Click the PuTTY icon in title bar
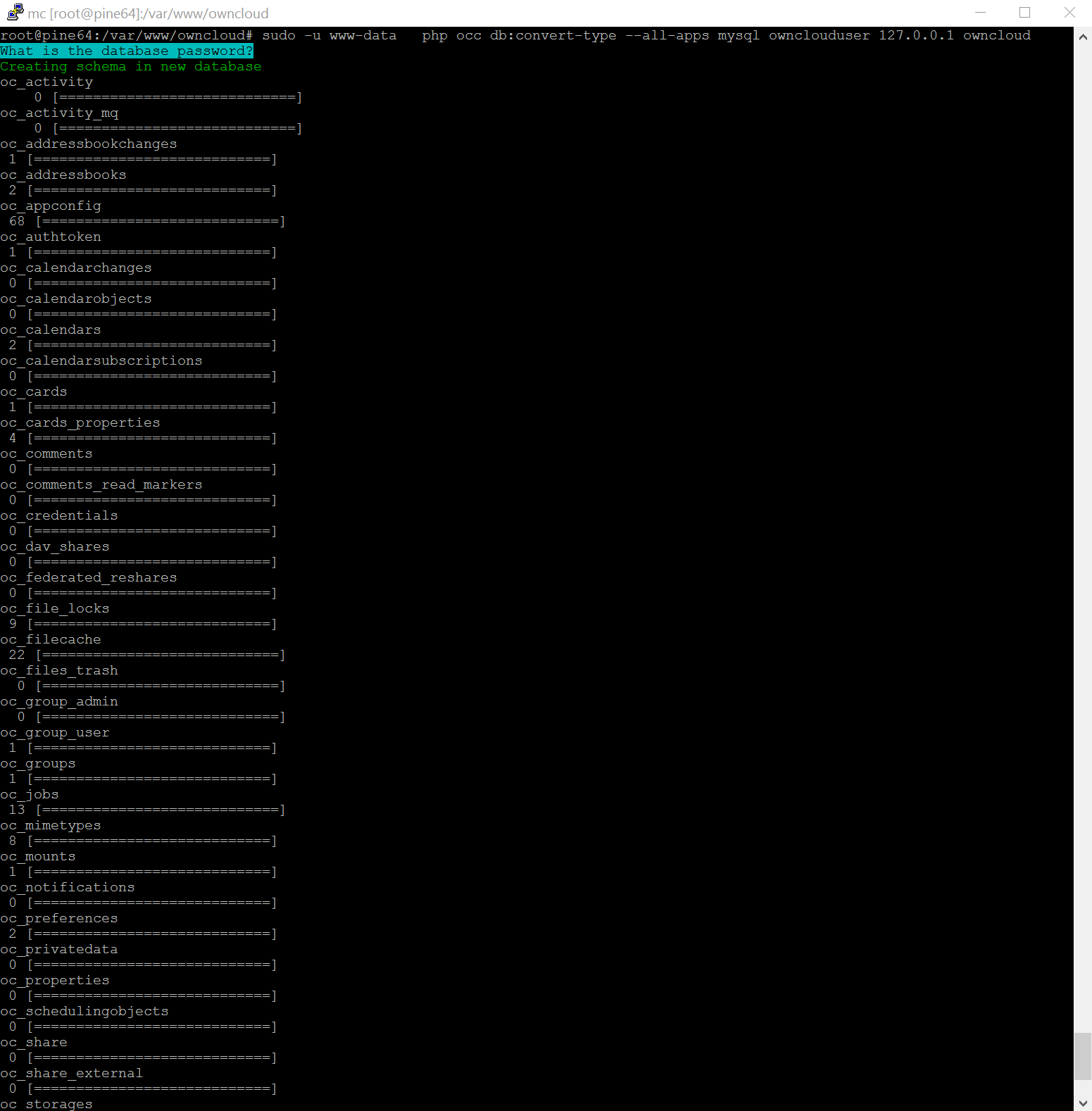Image resolution: width=1092 pixels, height=1111 pixels. (x=15, y=12)
